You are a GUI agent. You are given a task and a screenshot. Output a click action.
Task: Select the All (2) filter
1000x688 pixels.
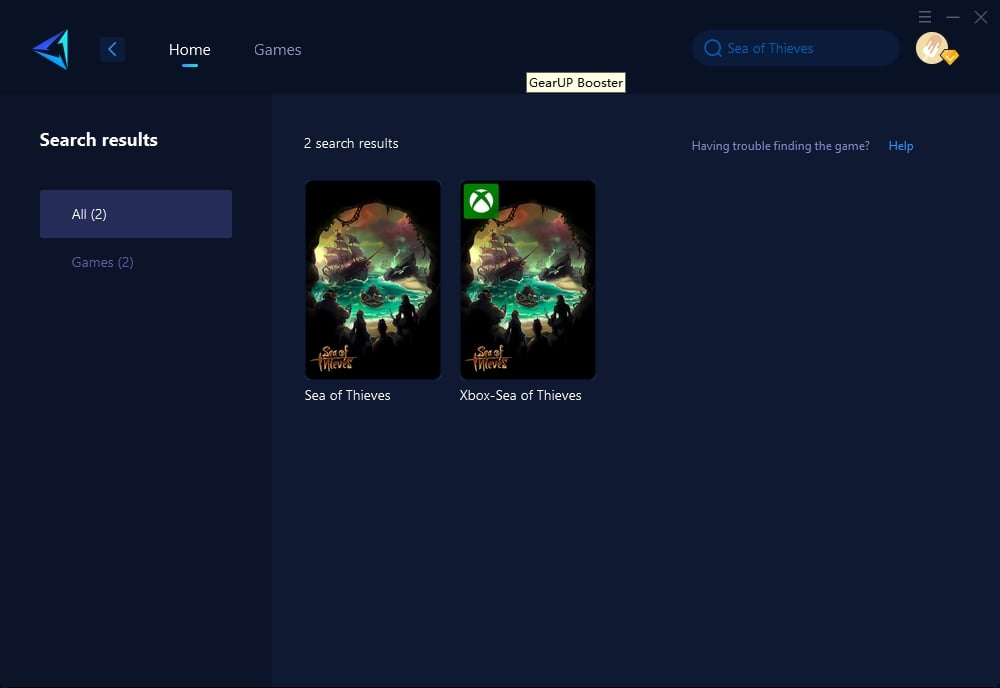(x=136, y=214)
